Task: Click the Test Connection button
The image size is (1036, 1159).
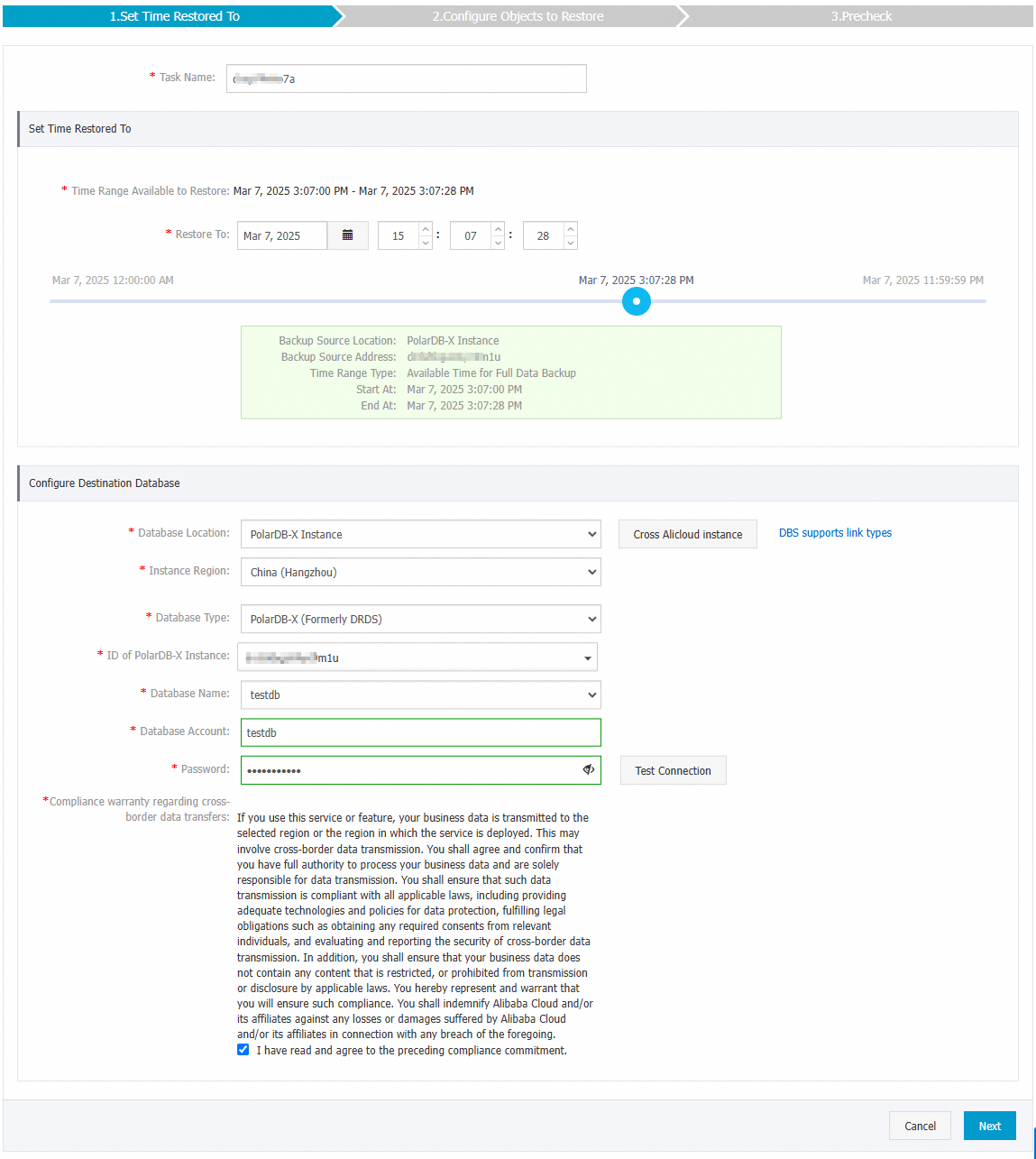Action: (674, 770)
